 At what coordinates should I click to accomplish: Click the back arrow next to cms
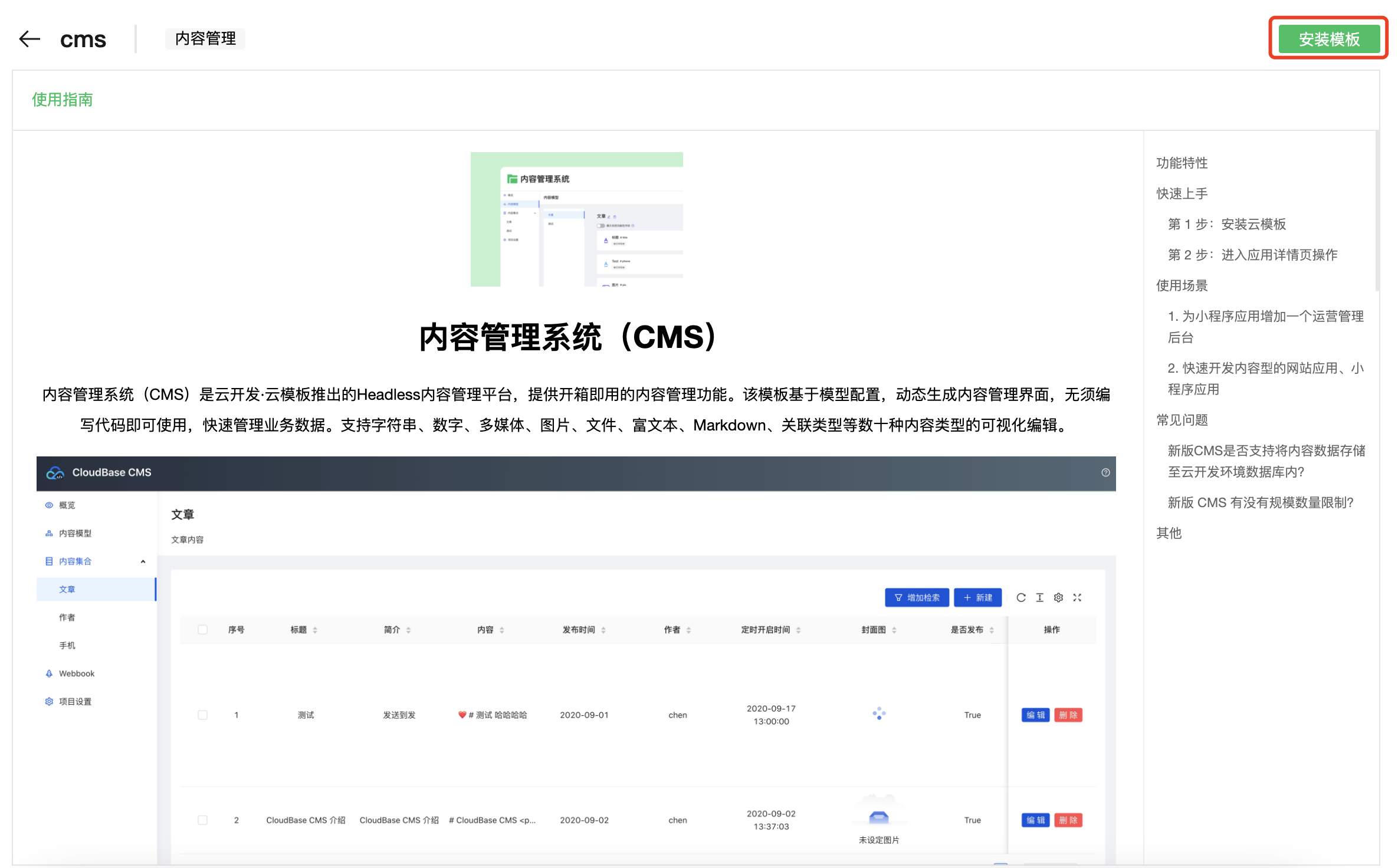(x=29, y=39)
